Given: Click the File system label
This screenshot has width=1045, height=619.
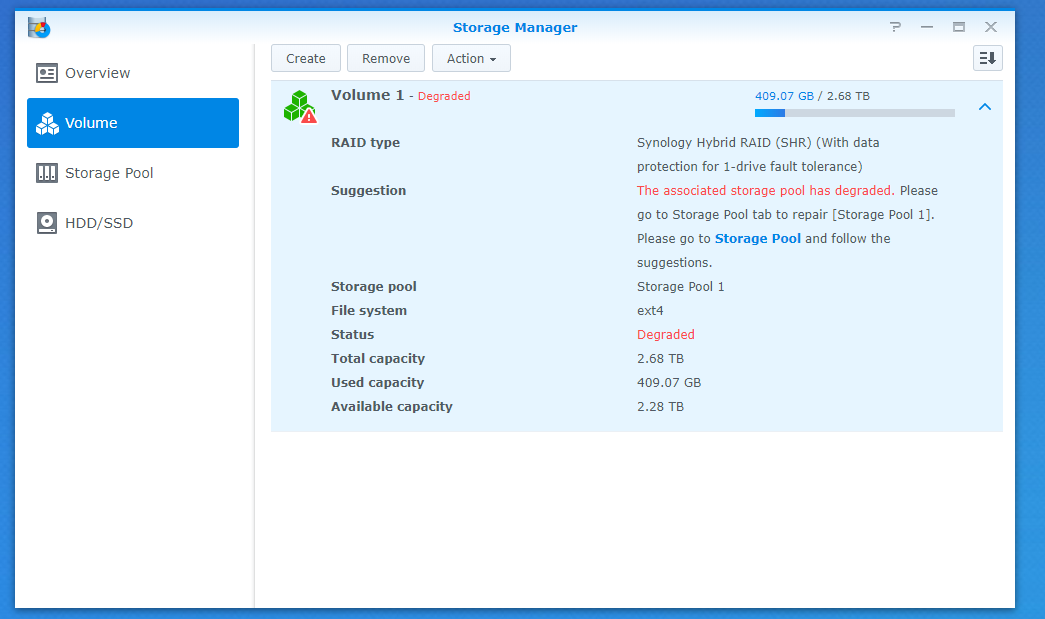Looking at the screenshot, I should tap(369, 310).
